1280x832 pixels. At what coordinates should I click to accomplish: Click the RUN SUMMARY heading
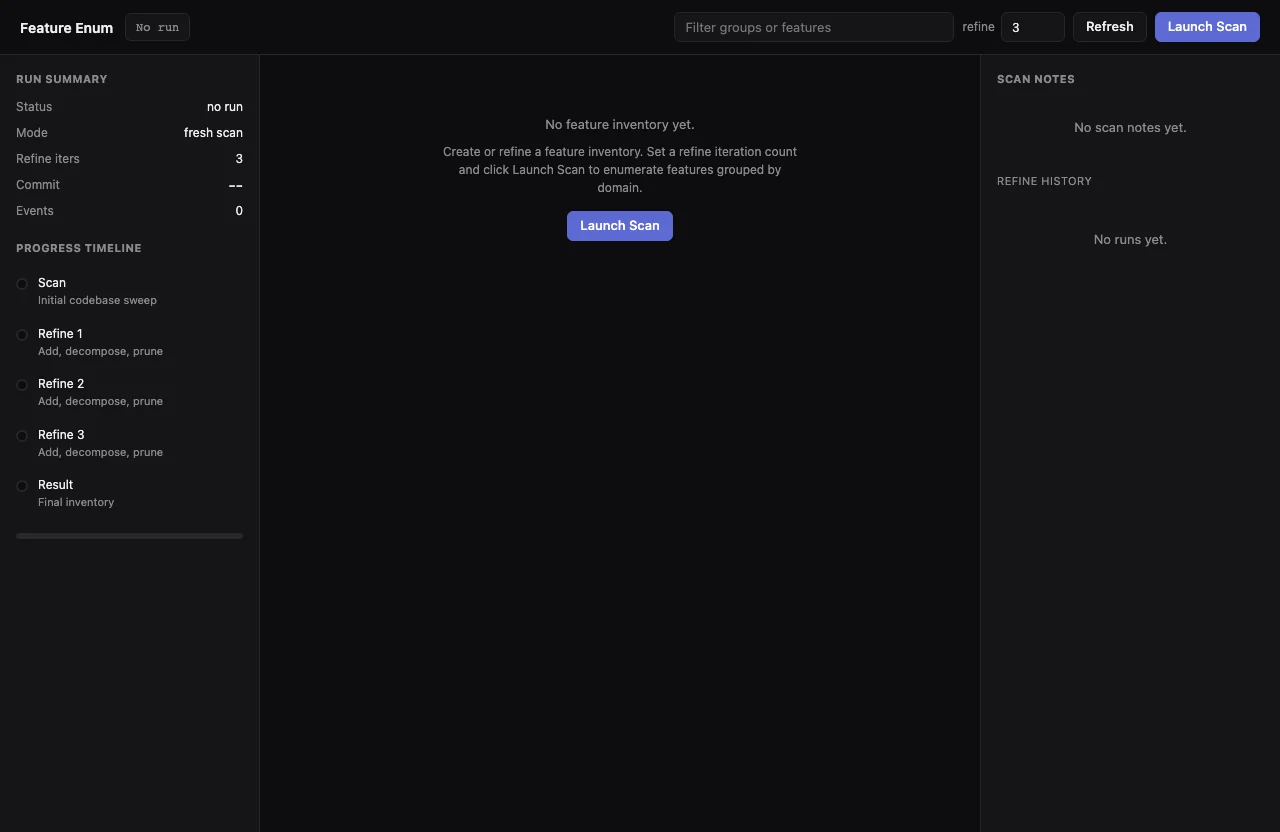click(62, 79)
